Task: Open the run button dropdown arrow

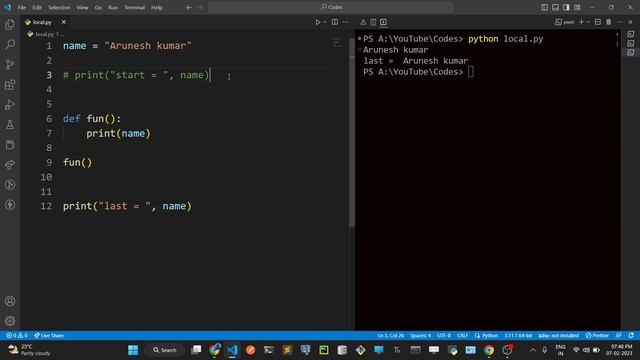Action: click(325, 22)
